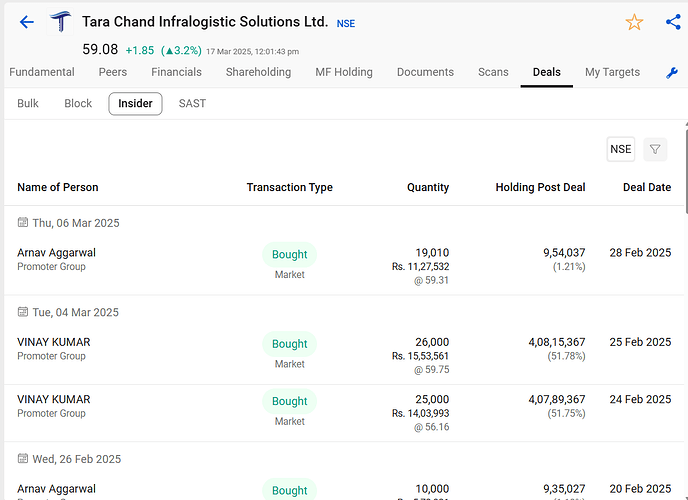Switch to the Peers tab

pyautogui.click(x=113, y=72)
